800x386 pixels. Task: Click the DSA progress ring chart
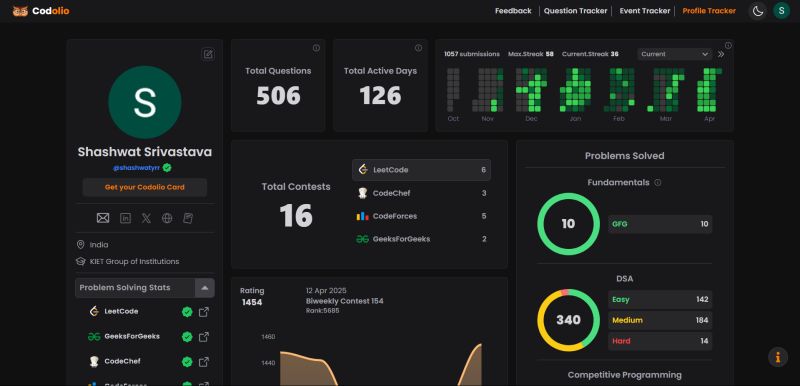(x=568, y=320)
